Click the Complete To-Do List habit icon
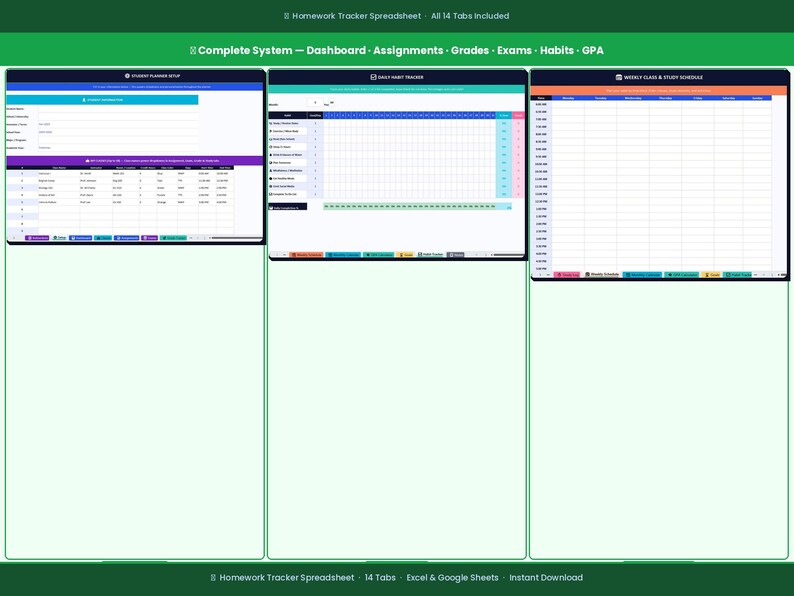Image resolution: width=794 pixels, height=596 pixels. 270,194
